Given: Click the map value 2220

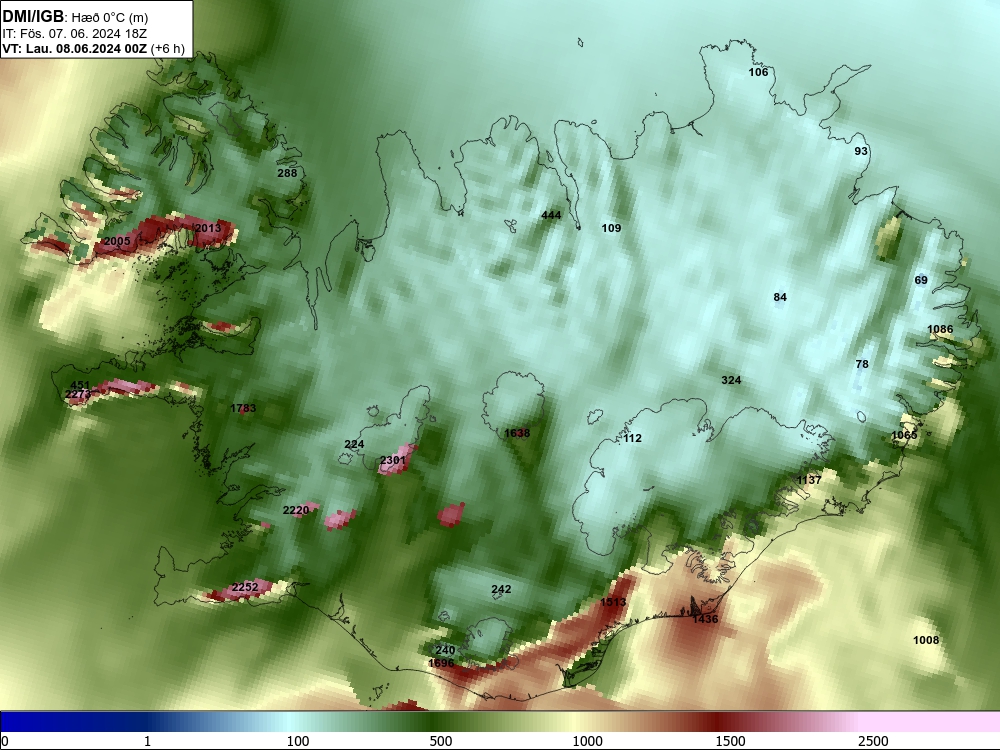Looking at the screenshot, I should (x=296, y=510).
